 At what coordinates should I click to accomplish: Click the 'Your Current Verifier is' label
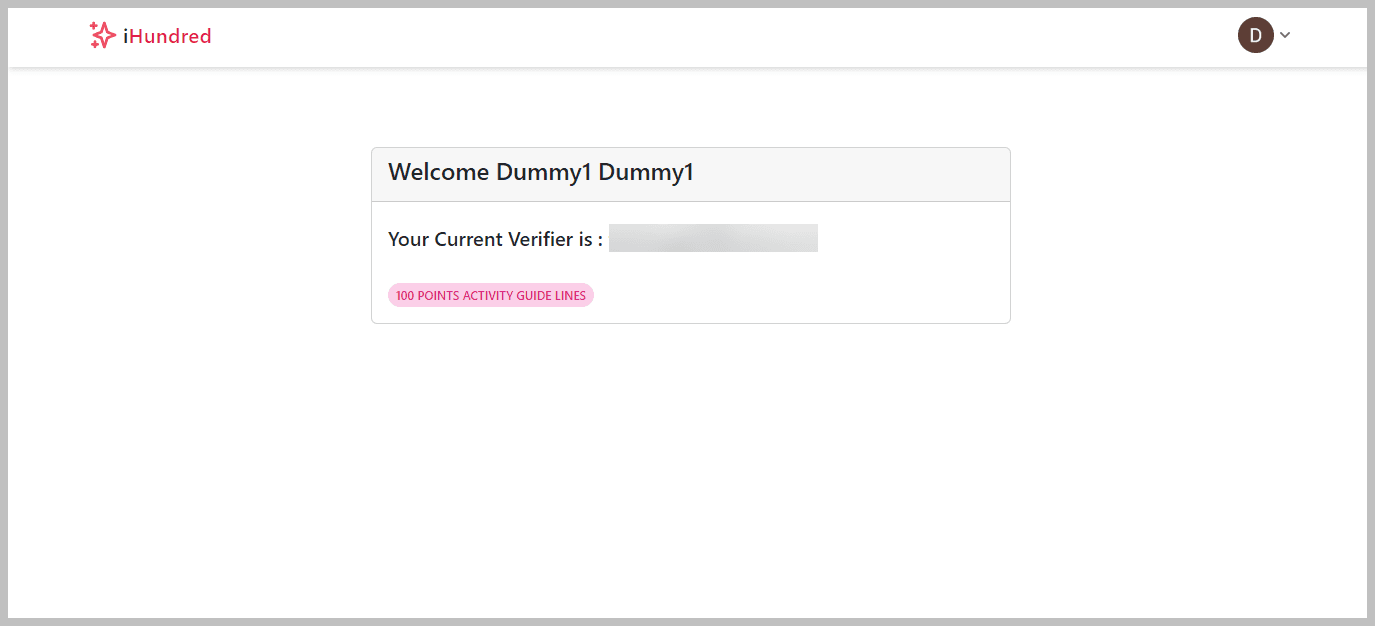click(x=495, y=239)
